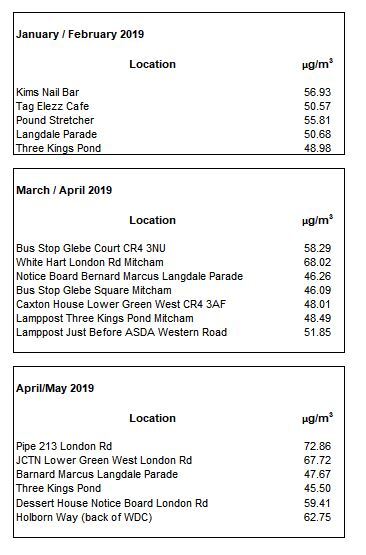Select the March / April 2019 heading

pos(64,190)
